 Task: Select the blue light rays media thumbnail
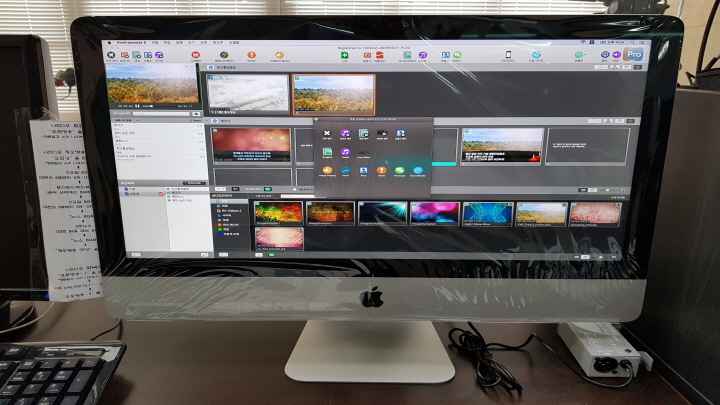pyautogui.click(x=382, y=212)
